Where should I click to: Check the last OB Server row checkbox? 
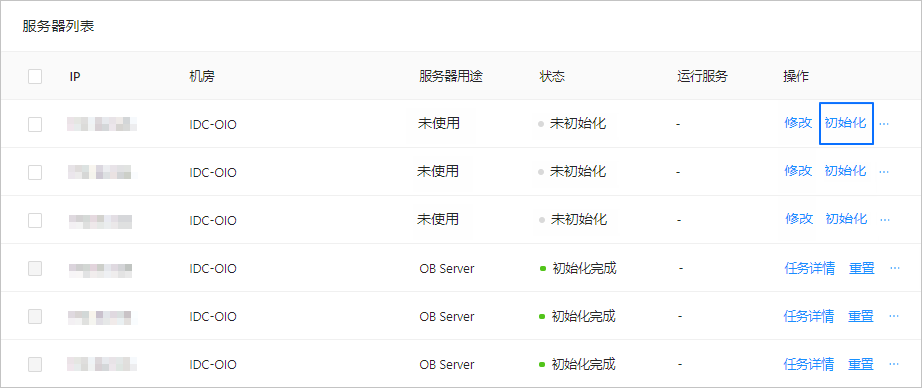[35, 364]
